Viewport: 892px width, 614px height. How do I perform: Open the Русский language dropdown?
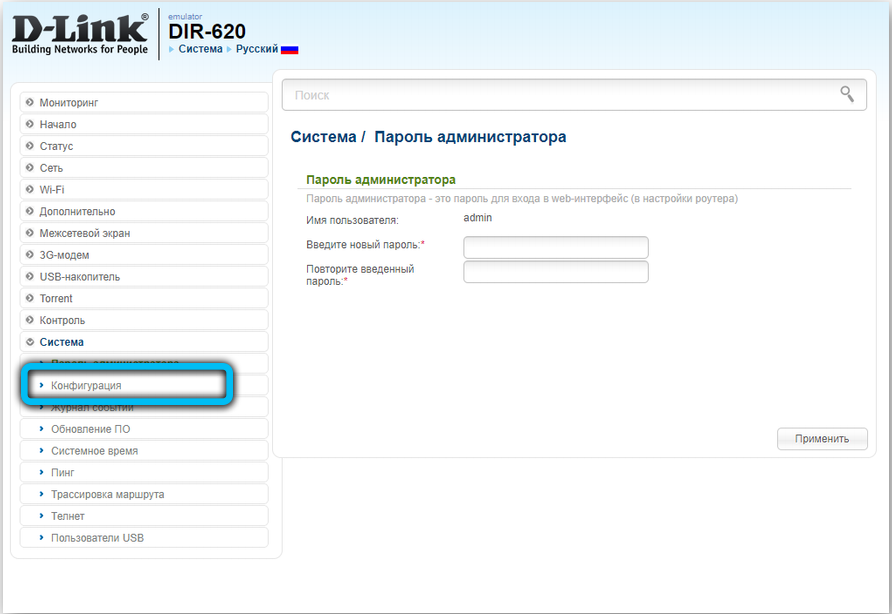coord(256,49)
